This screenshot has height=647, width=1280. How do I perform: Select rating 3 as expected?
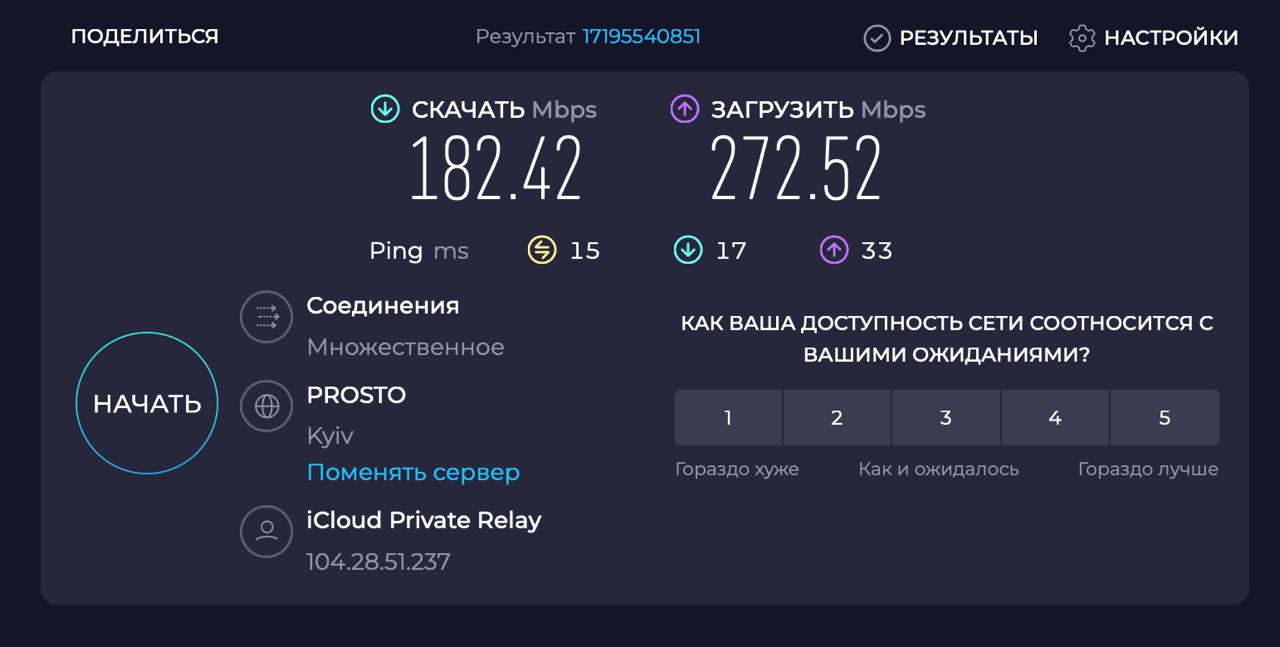(x=946, y=418)
